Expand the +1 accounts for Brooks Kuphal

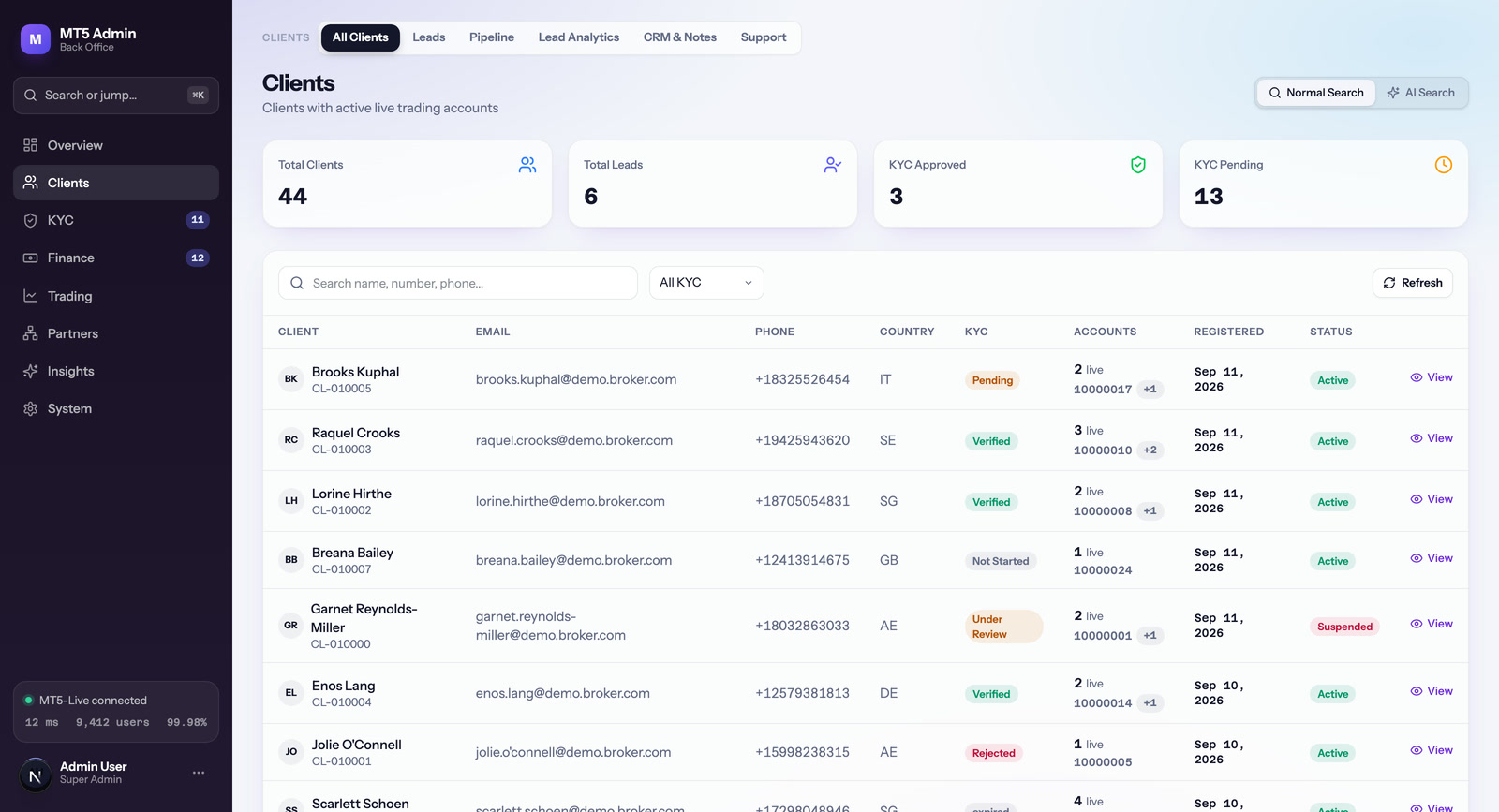pos(1150,390)
